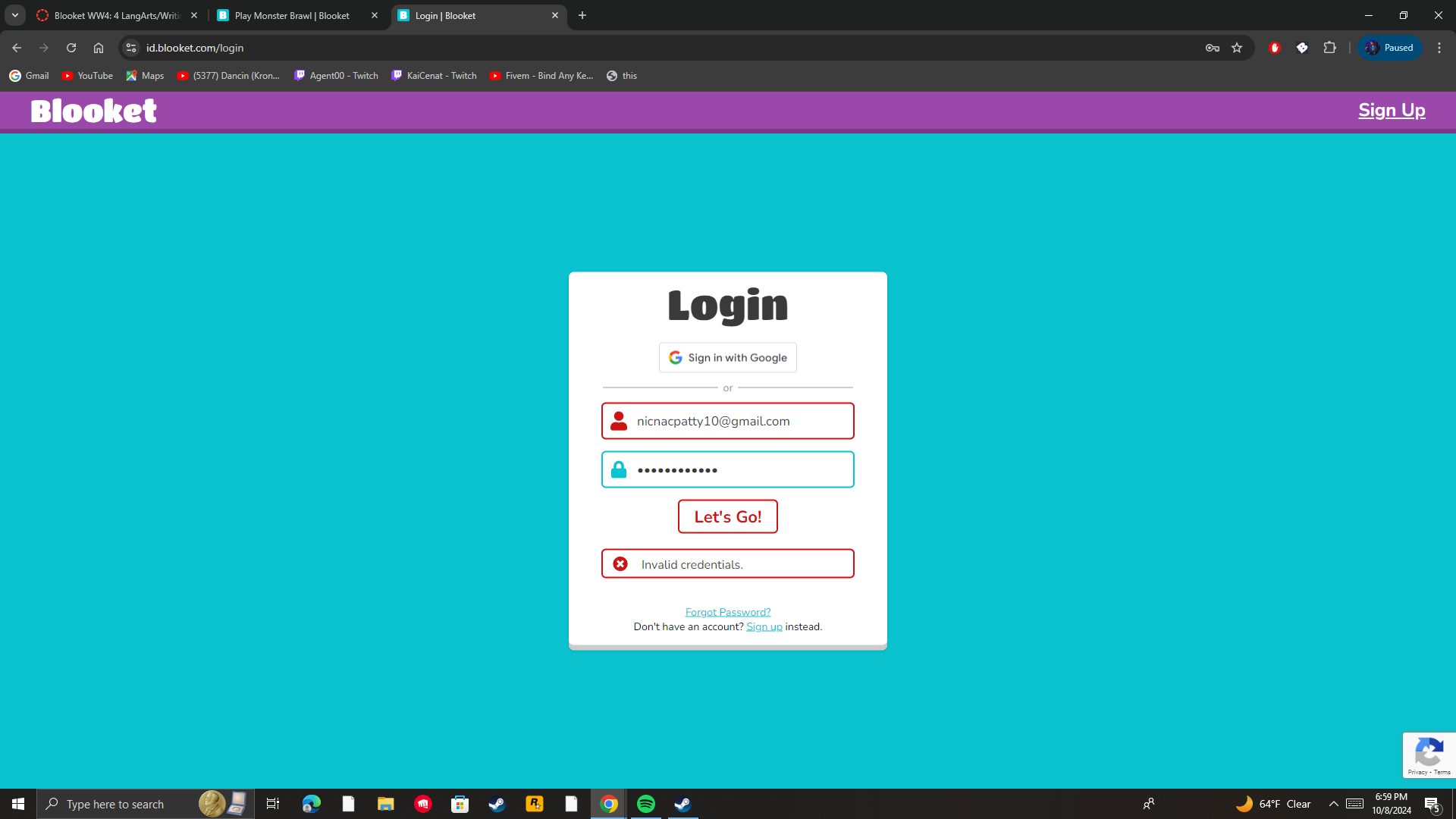Open the Extensions puzzle icon
The image size is (1456, 819).
(1329, 48)
